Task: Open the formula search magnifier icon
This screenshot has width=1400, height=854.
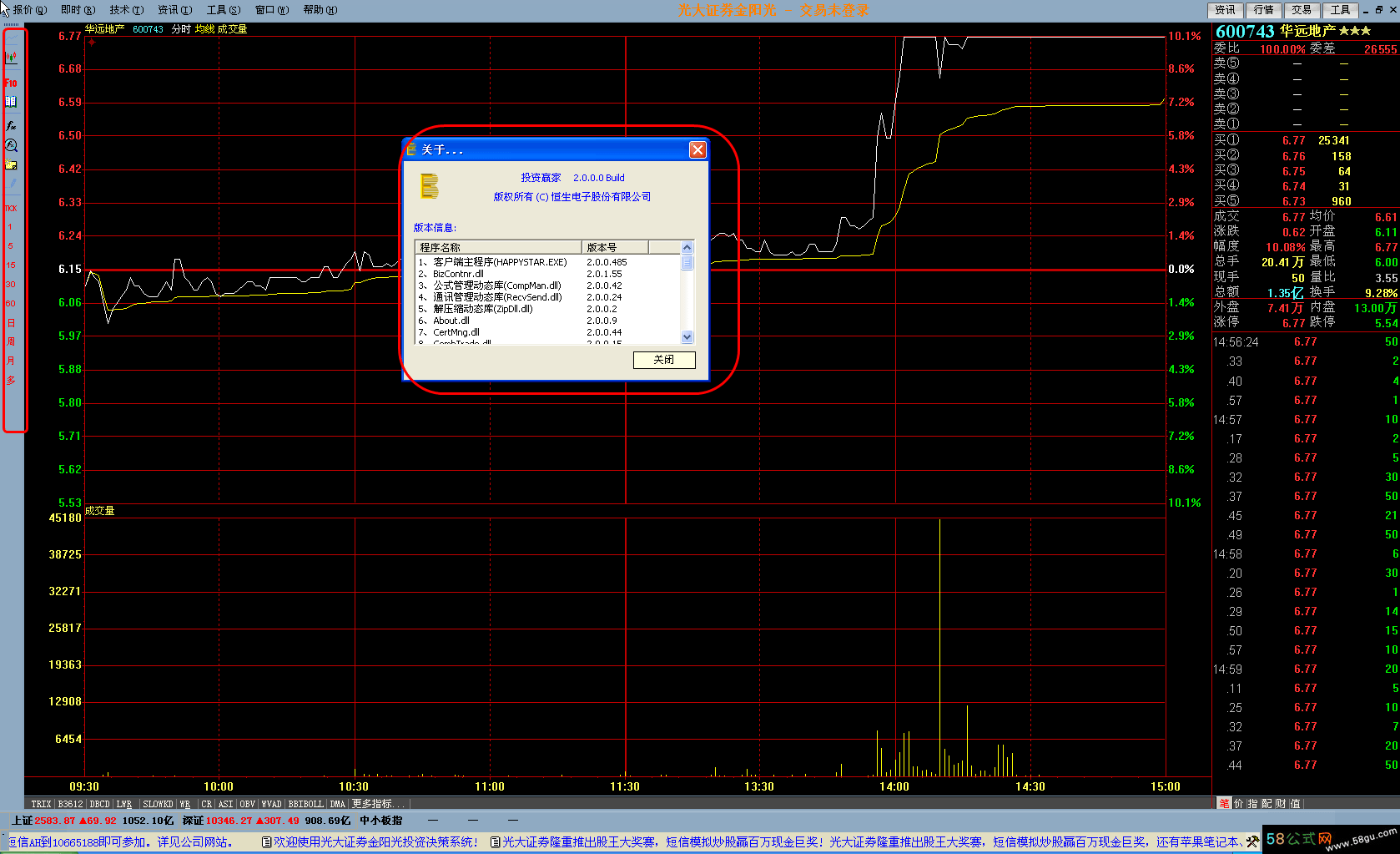Action: coord(11,145)
